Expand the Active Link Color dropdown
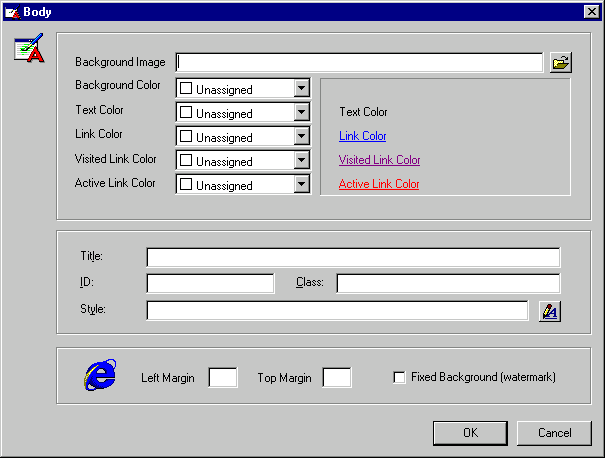 point(301,184)
